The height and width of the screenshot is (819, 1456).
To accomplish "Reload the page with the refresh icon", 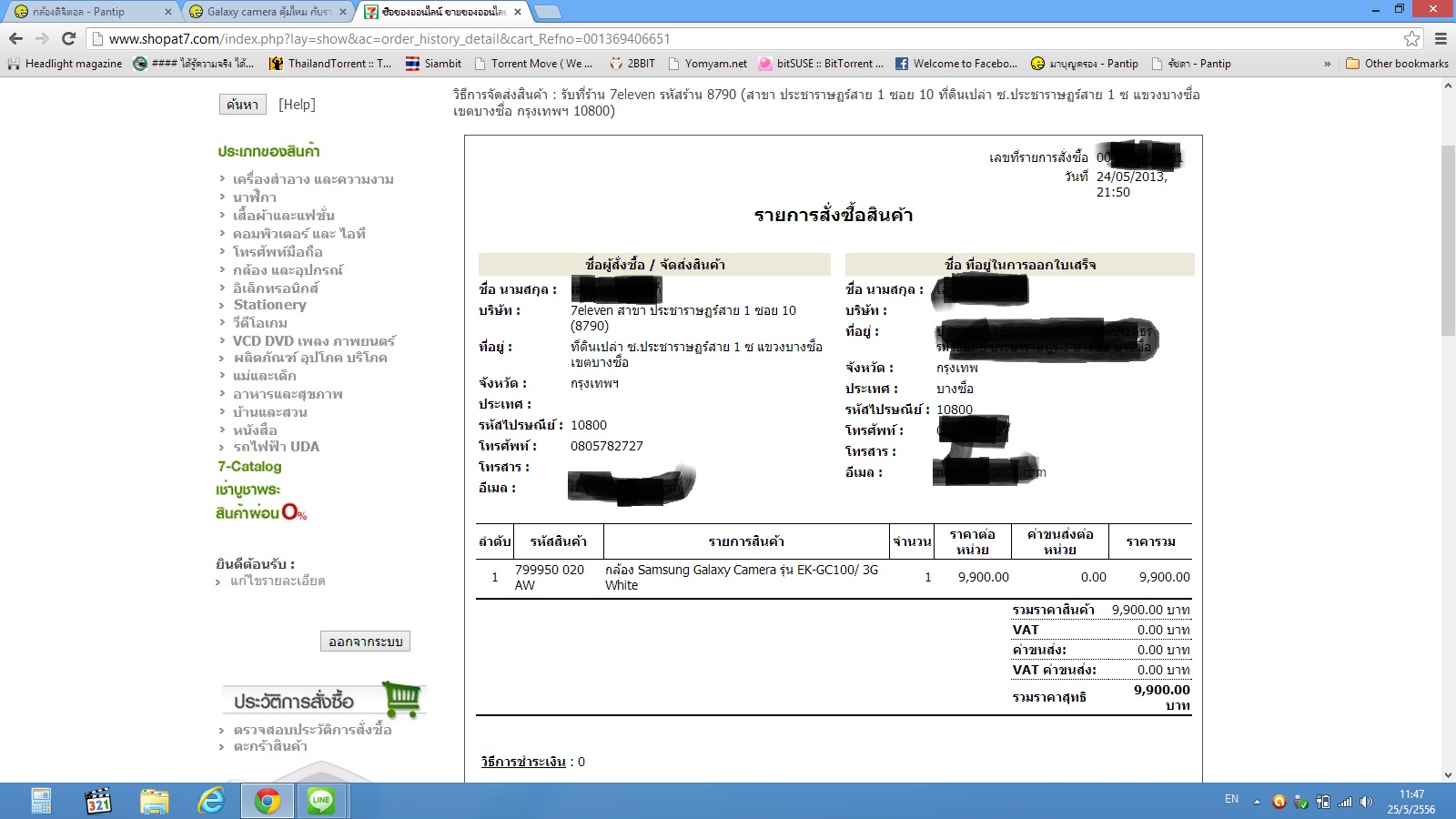I will 68,38.
